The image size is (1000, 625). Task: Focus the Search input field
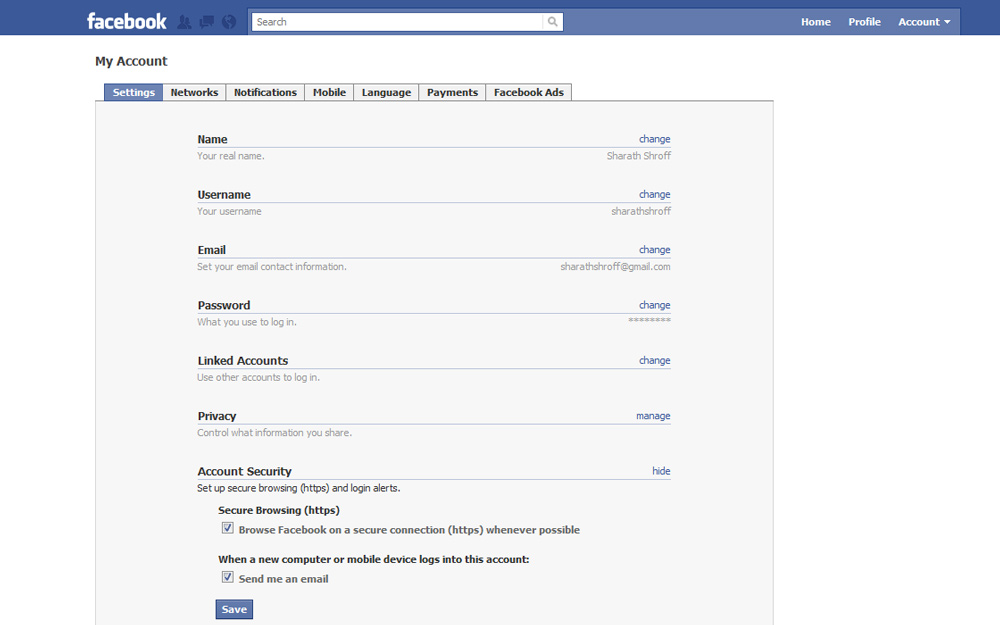(x=397, y=22)
